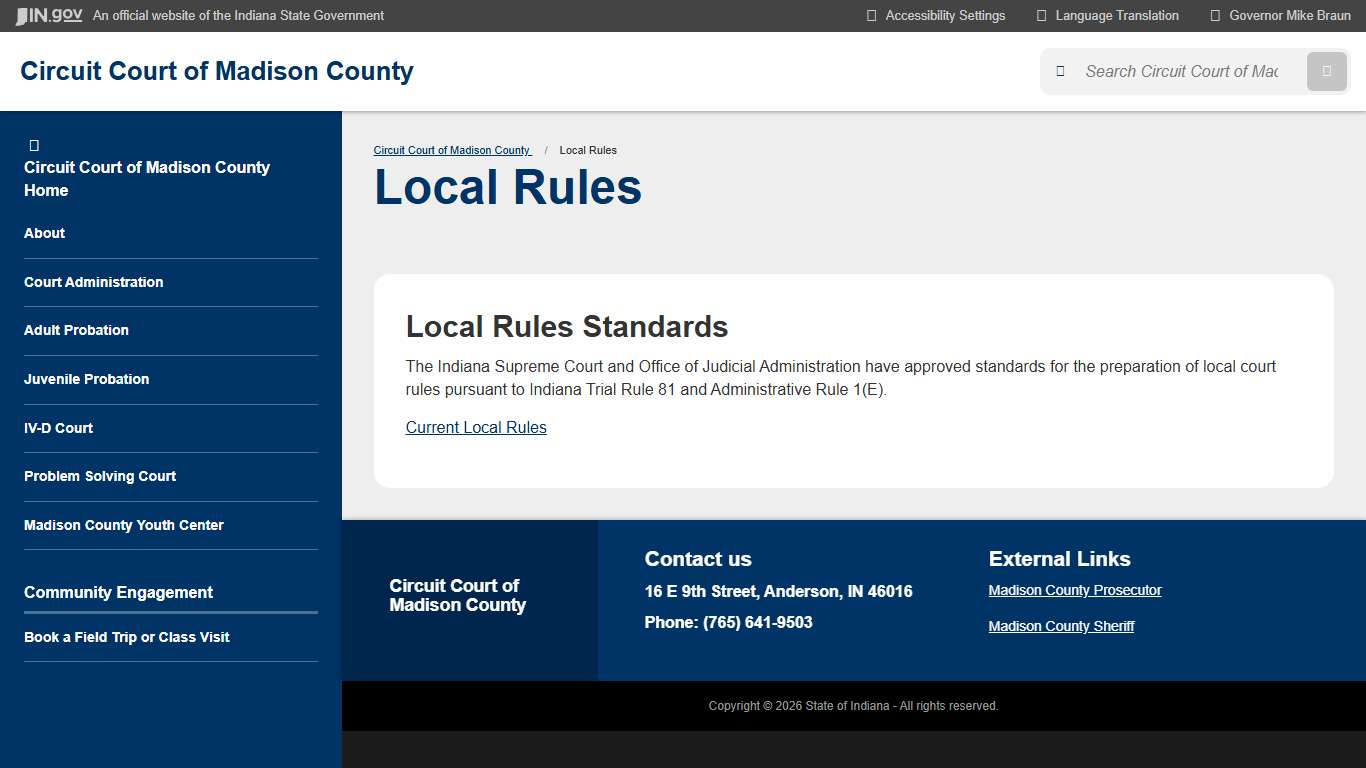
Task: Open Accessibility Settings from the top bar
Action: point(944,15)
